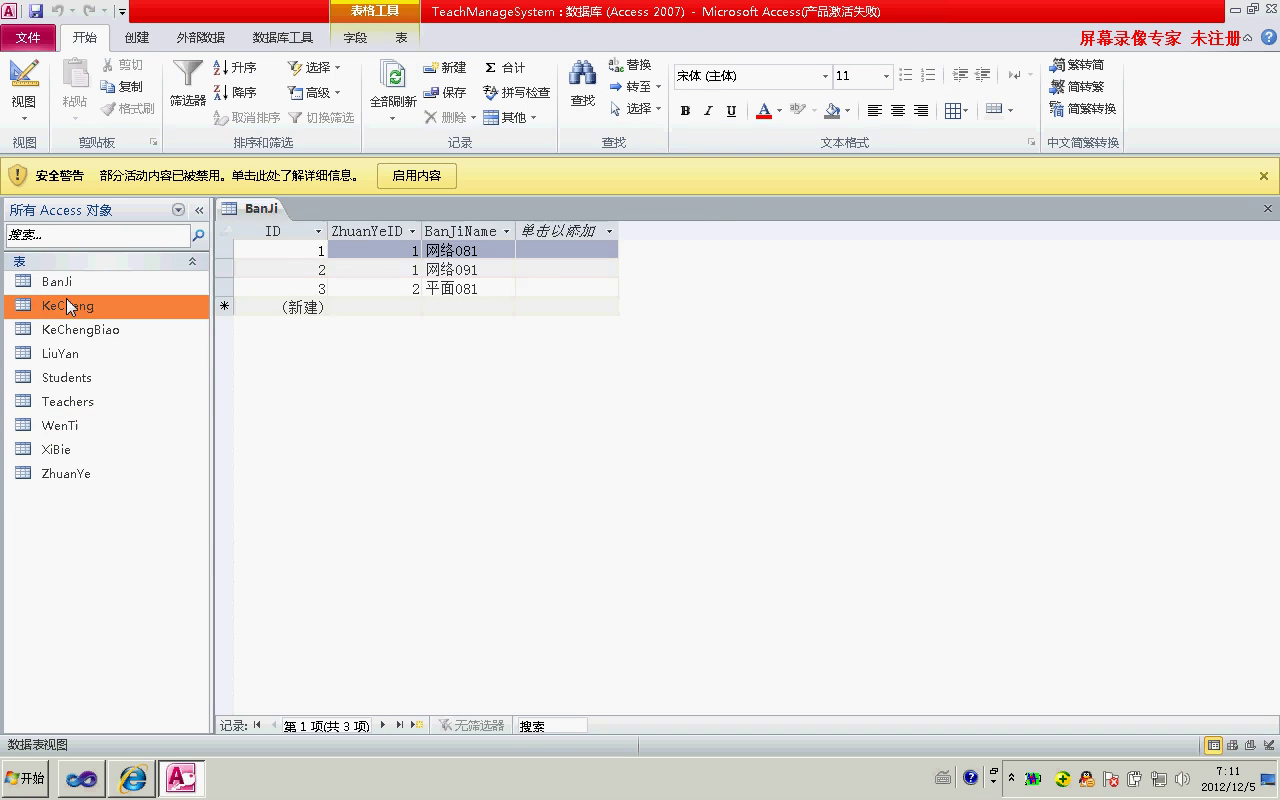Click 启用内容 enable content button

click(x=416, y=176)
